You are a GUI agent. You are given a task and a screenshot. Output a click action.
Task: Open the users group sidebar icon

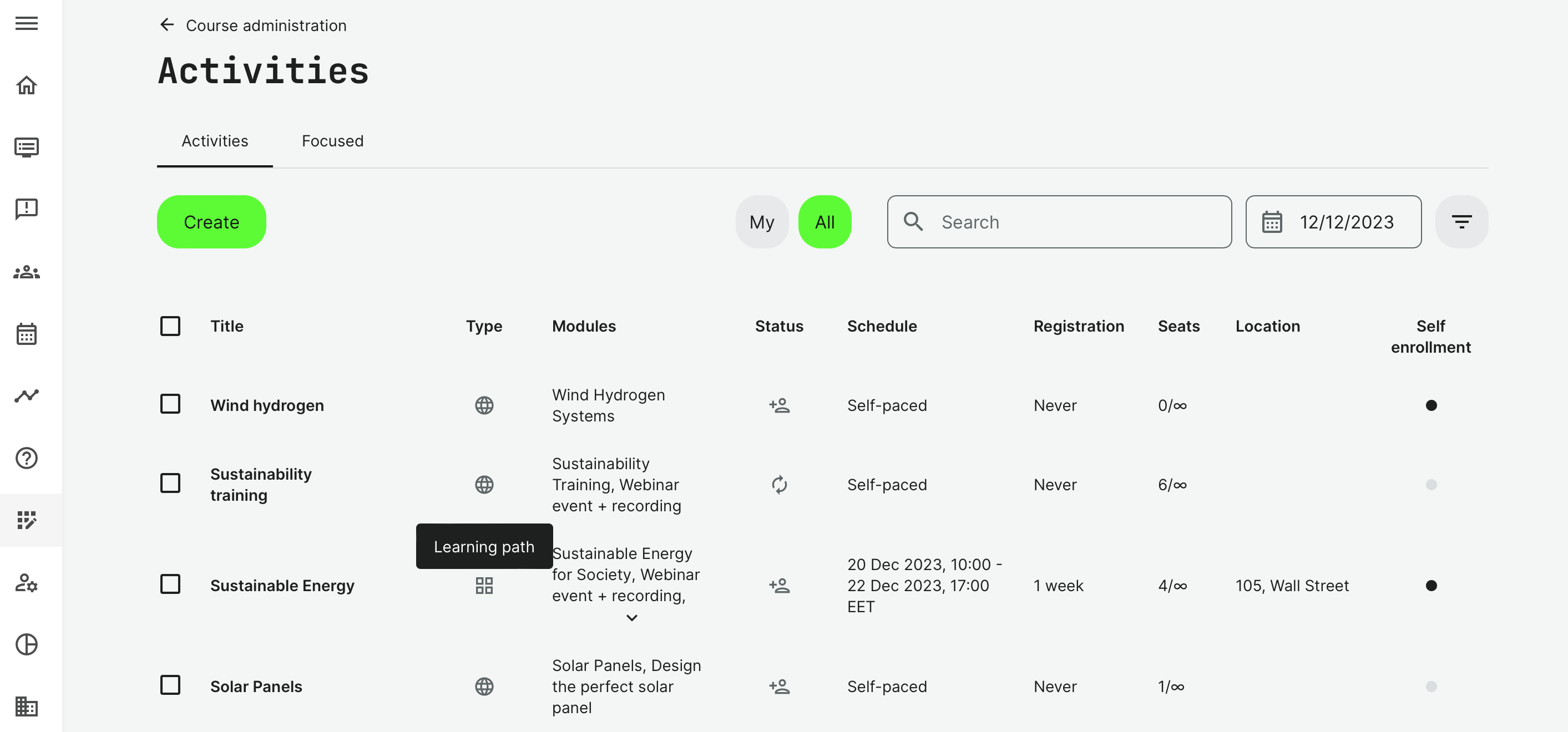tap(26, 272)
